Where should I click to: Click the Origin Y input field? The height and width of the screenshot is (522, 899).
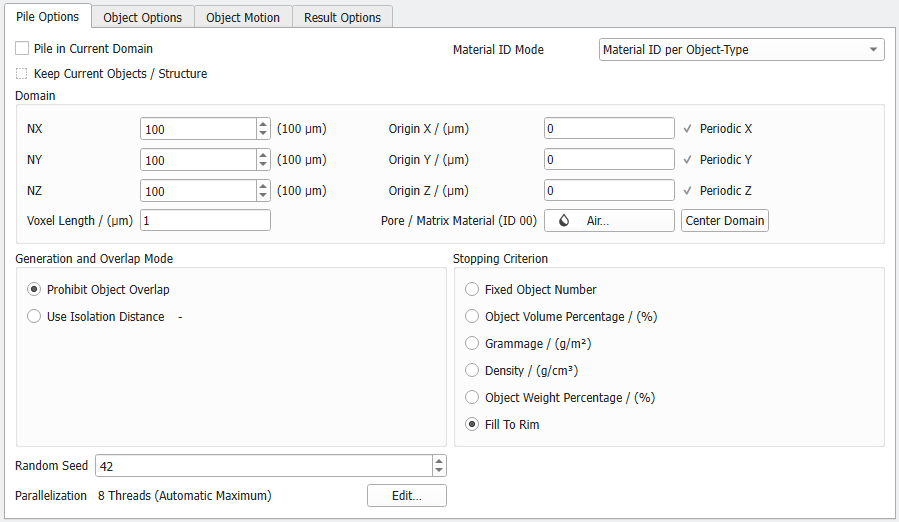tap(609, 159)
